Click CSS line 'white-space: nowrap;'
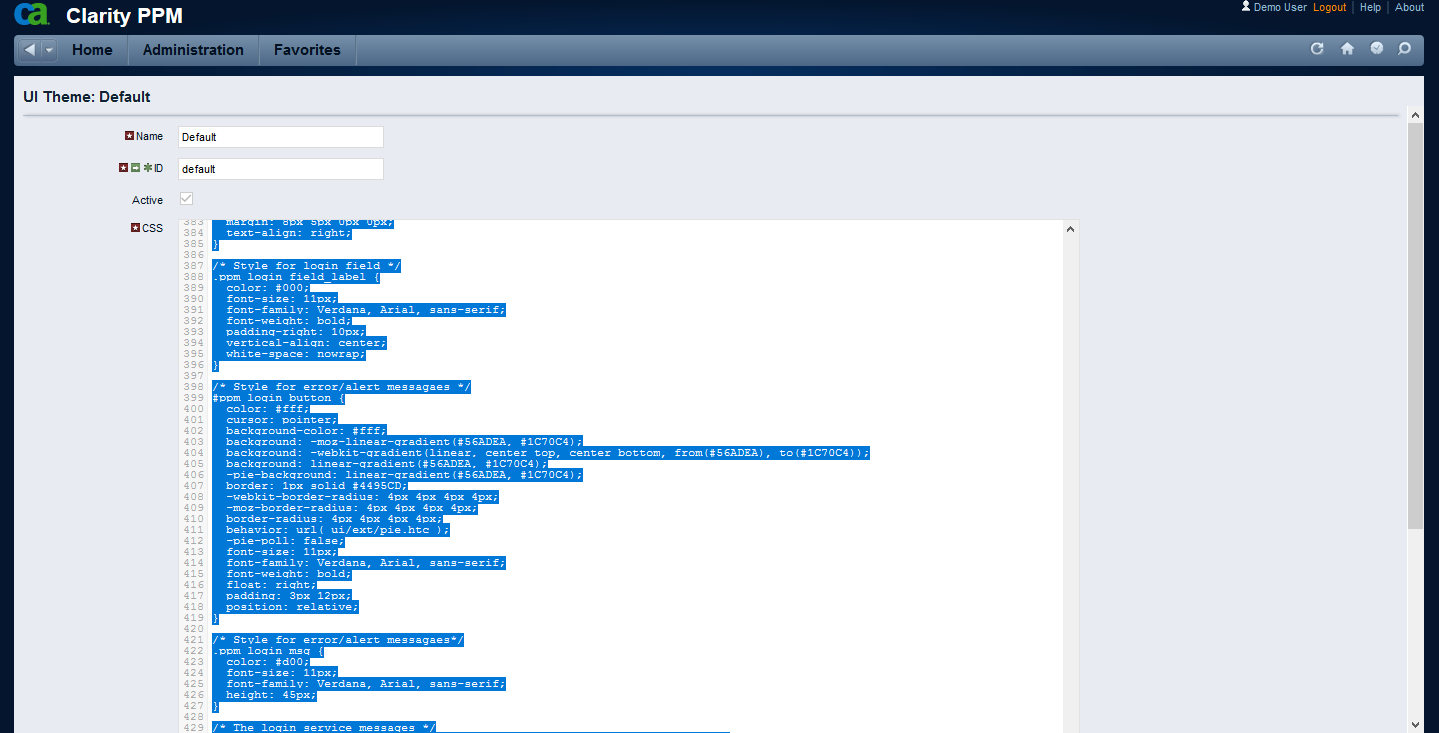Image resolution: width=1439 pixels, height=733 pixels. [296, 354]
